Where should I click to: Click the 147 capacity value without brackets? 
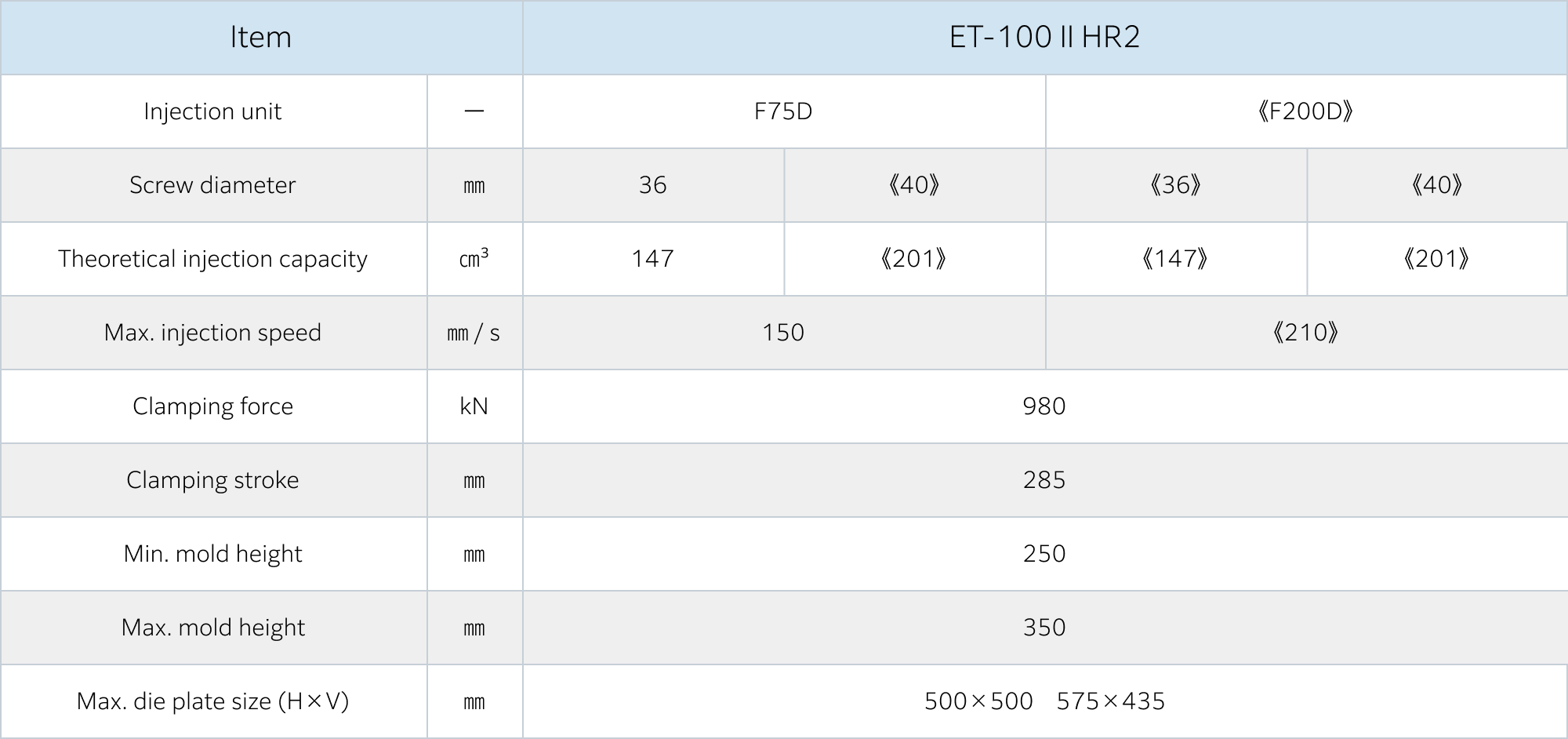pos(652,259)
